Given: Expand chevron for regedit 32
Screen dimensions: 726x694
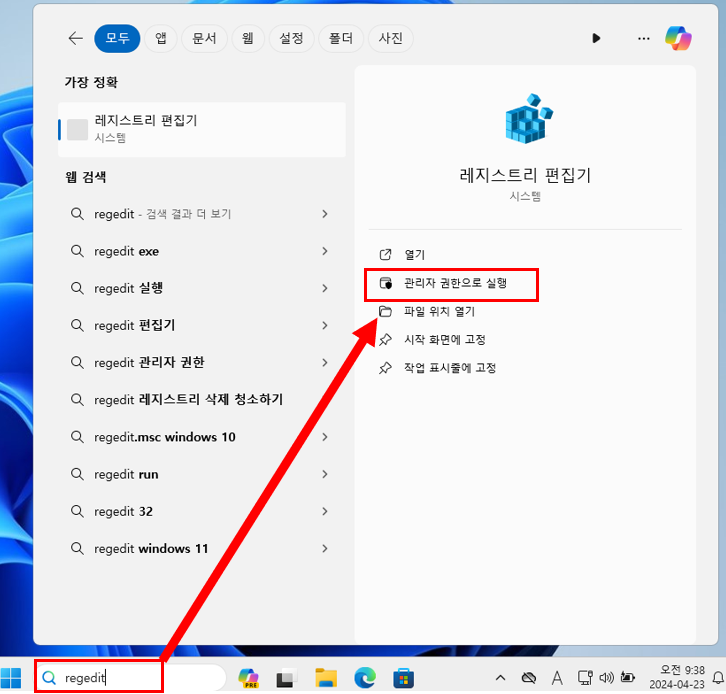Looking at the screenshot, I should coord(325,511).
